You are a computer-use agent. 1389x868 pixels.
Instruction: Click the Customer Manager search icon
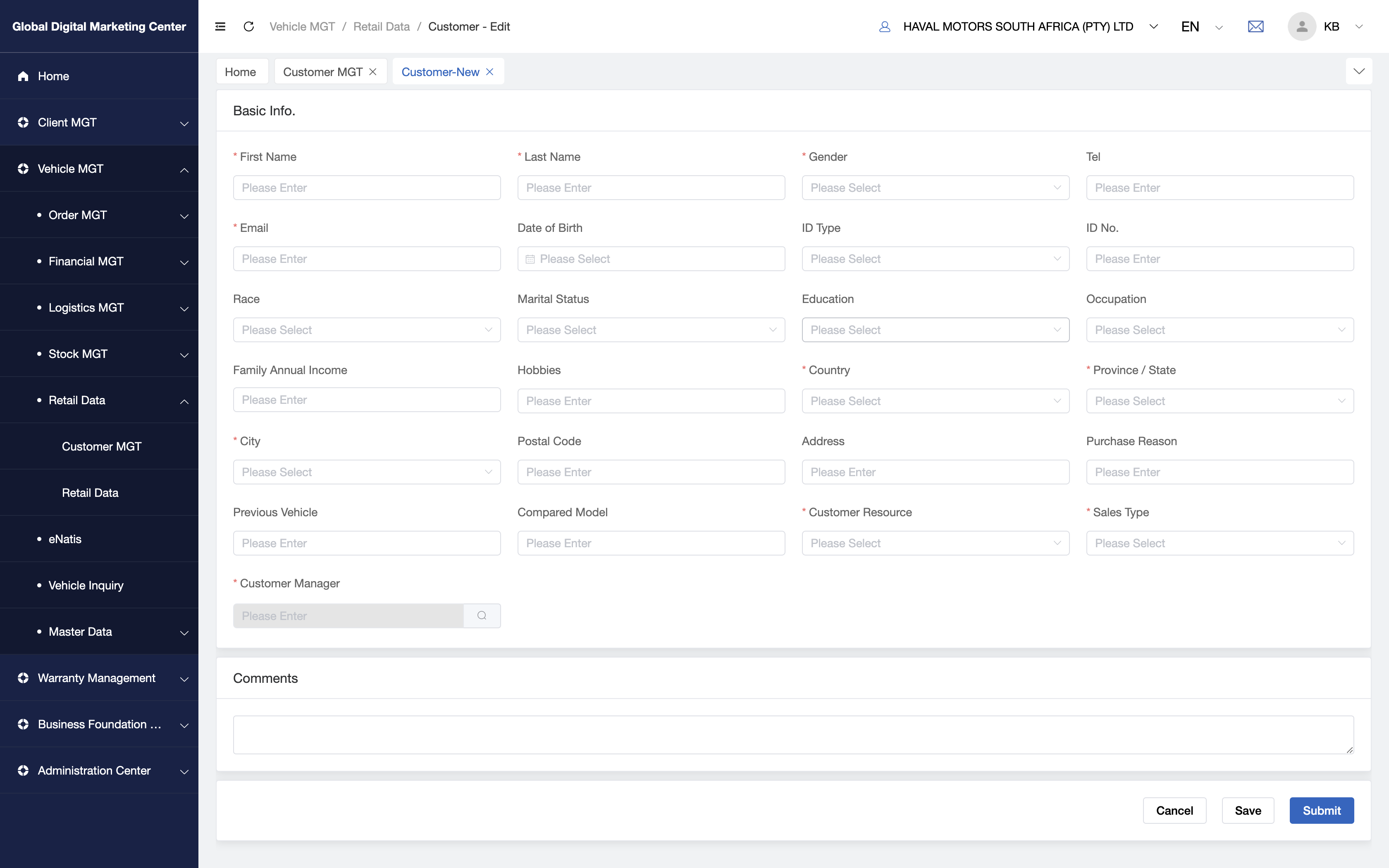pos(482,615)
